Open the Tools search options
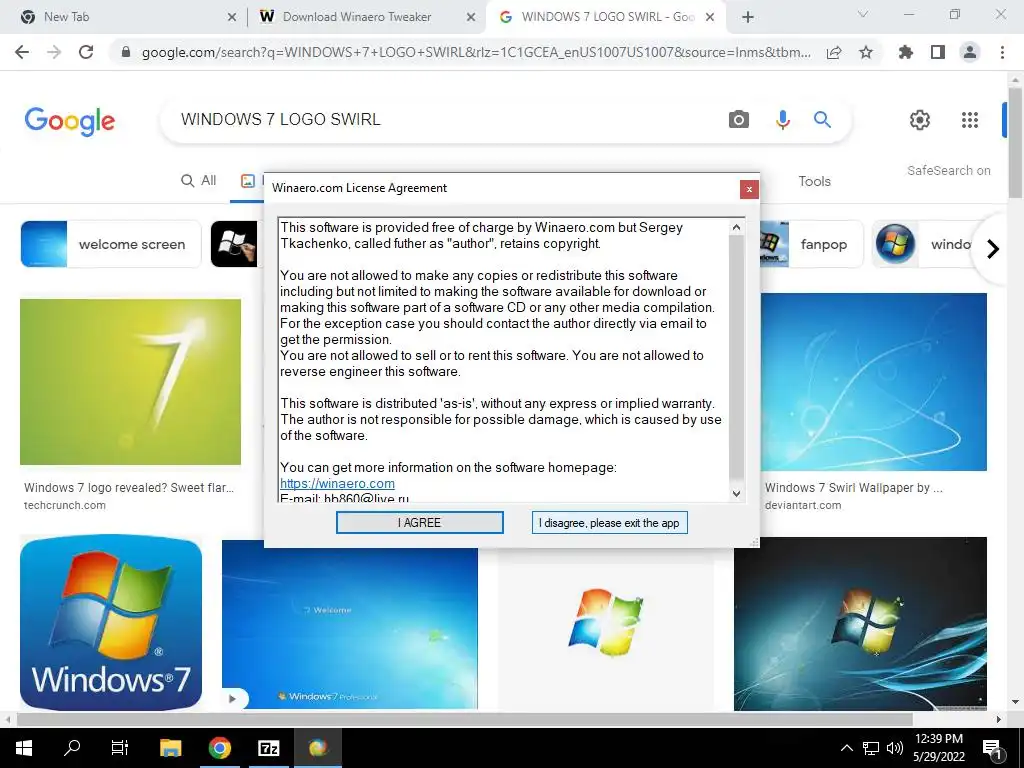The image size is (1024, 768). pyautogui.click(x=814, y=182)
